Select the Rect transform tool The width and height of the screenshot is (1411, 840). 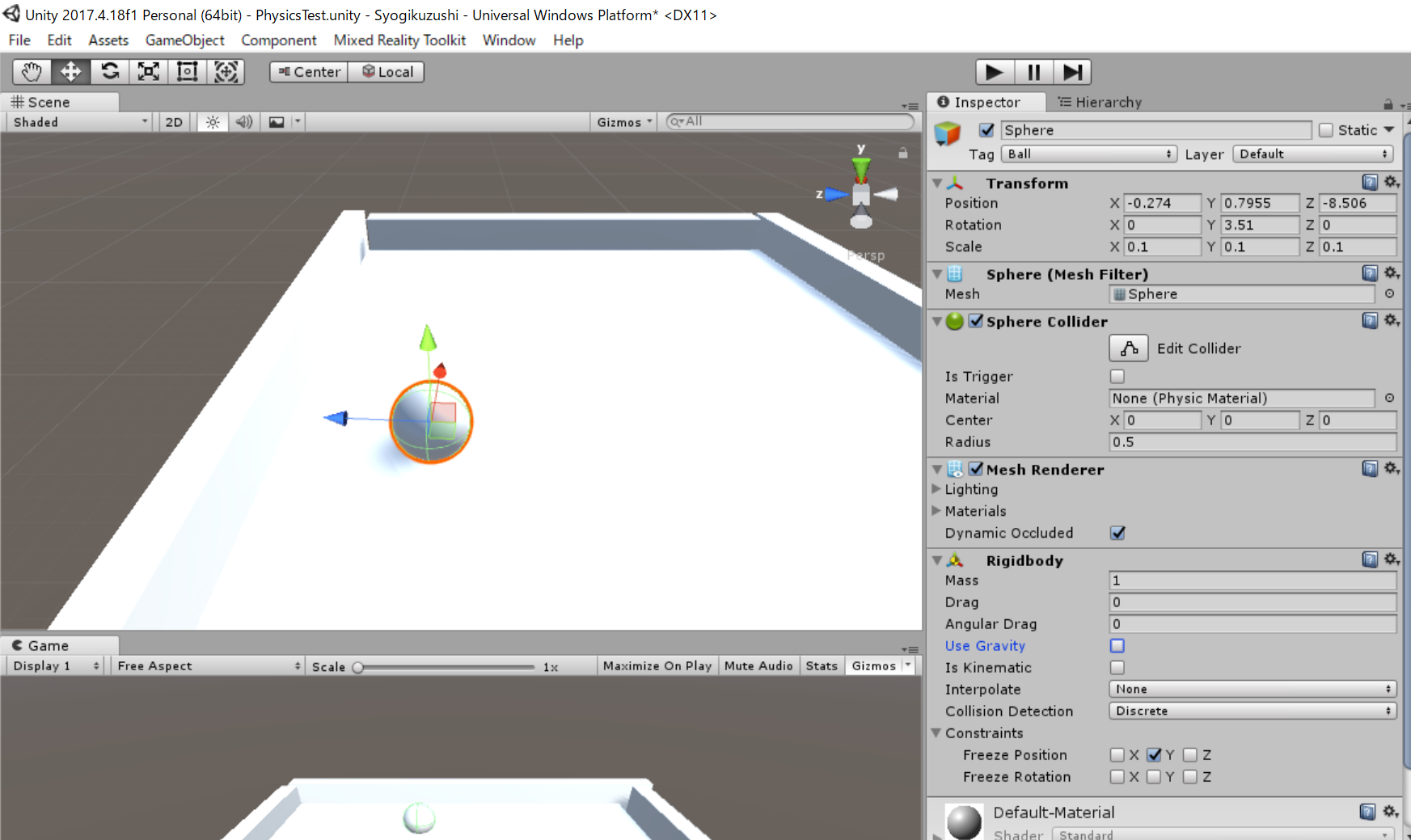[x=187, y=72]
